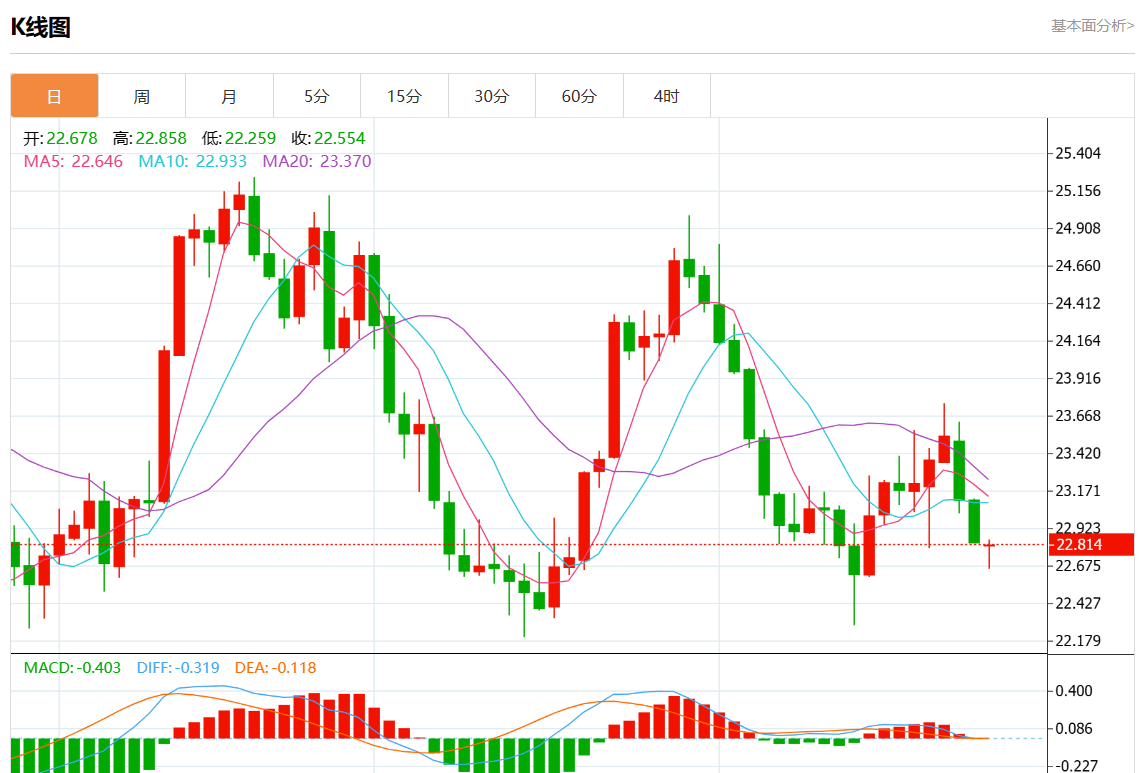Click the 23.916 price axis label

click(1078, 378)
